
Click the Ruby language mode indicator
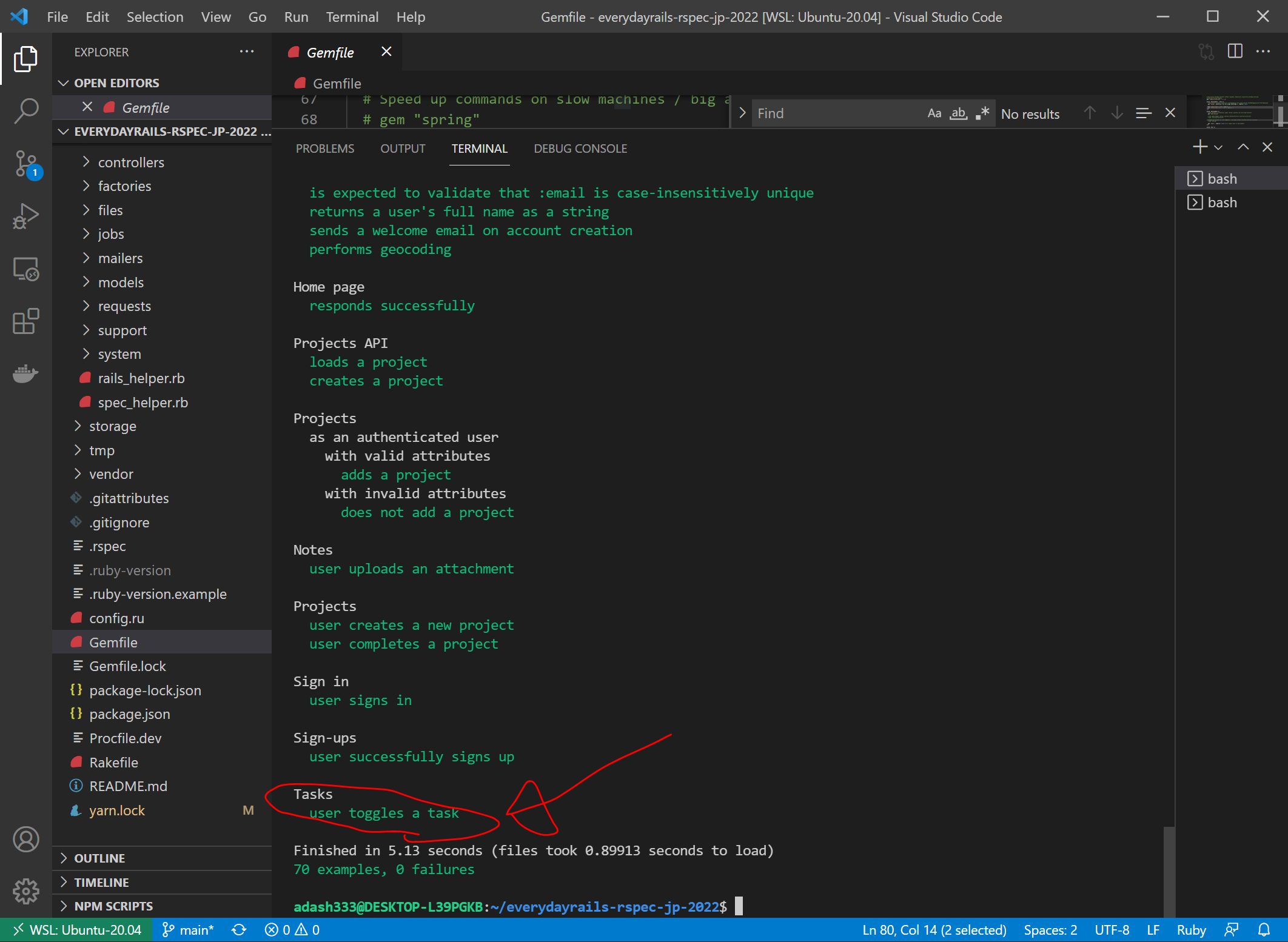(1191, 930)
